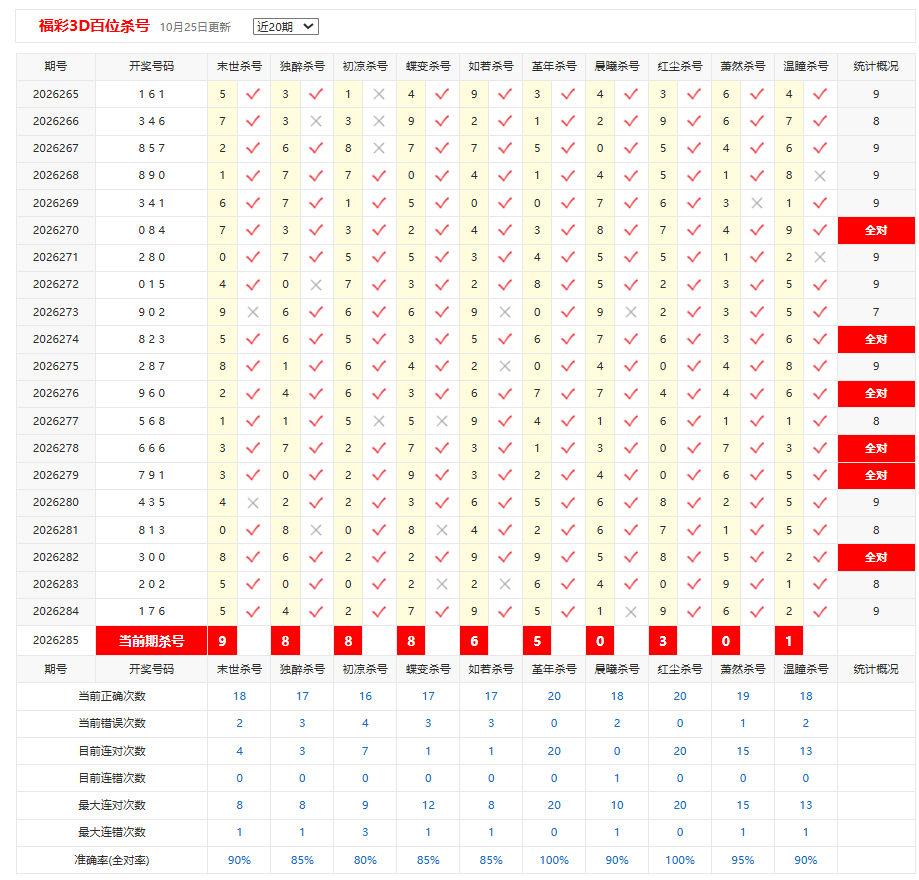Click the 最大连错次数 row label

click(x=112, y=833)
